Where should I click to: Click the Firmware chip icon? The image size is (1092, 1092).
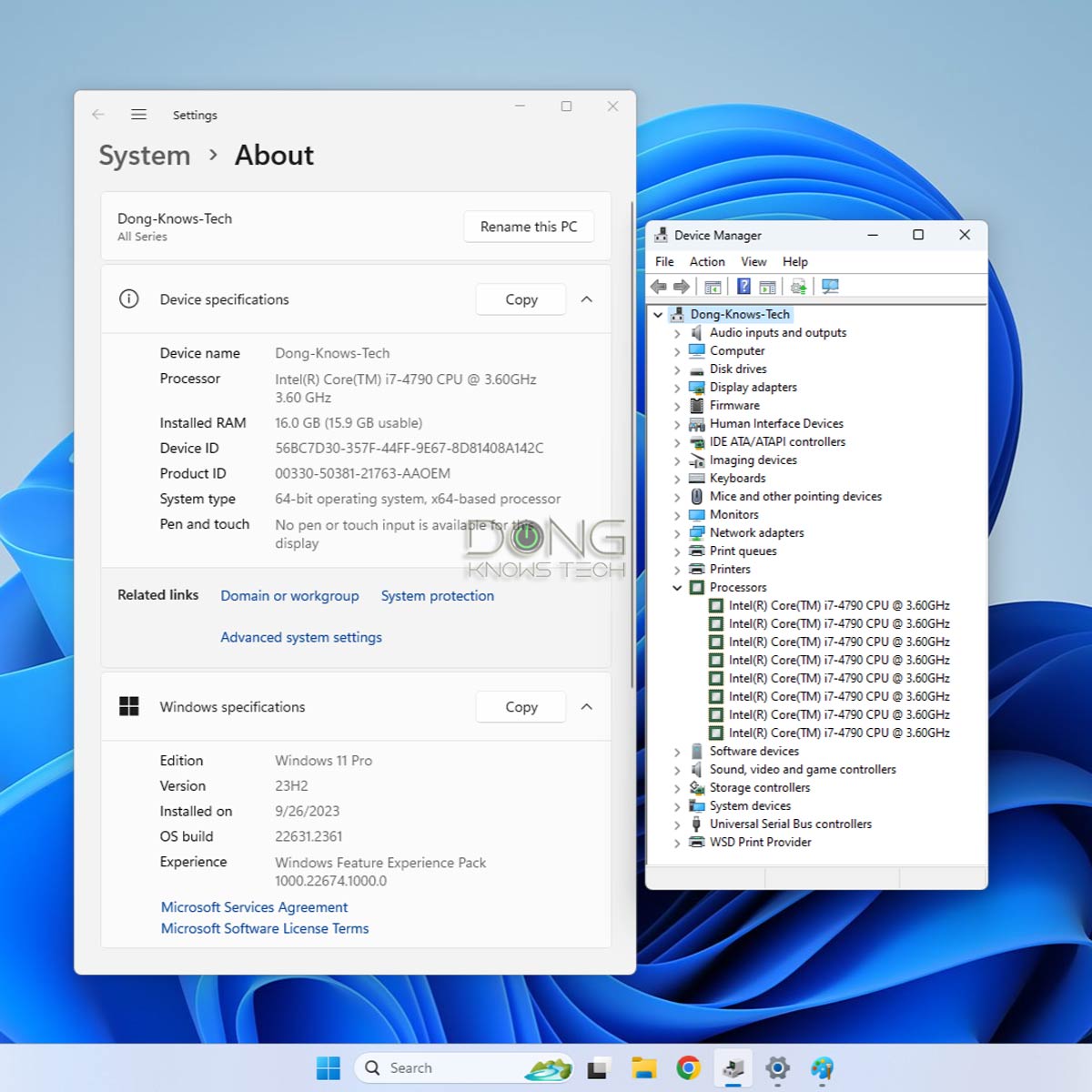coord(697,406)
